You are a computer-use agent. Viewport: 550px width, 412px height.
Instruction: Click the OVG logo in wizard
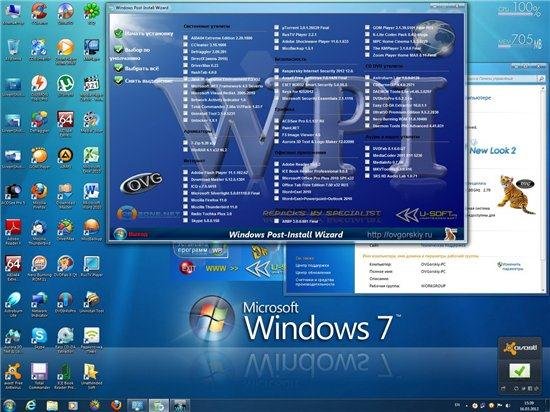click(x=142, y=182)
